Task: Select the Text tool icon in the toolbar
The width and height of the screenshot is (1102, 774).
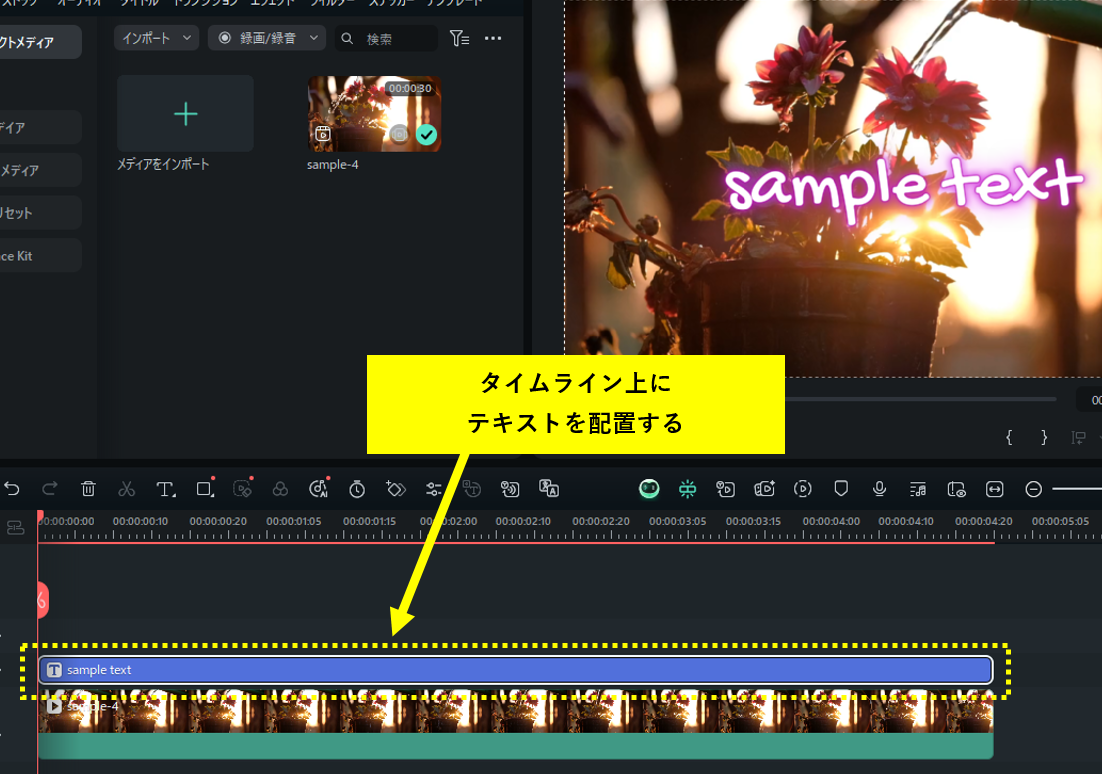Action: tap(165, 488)
